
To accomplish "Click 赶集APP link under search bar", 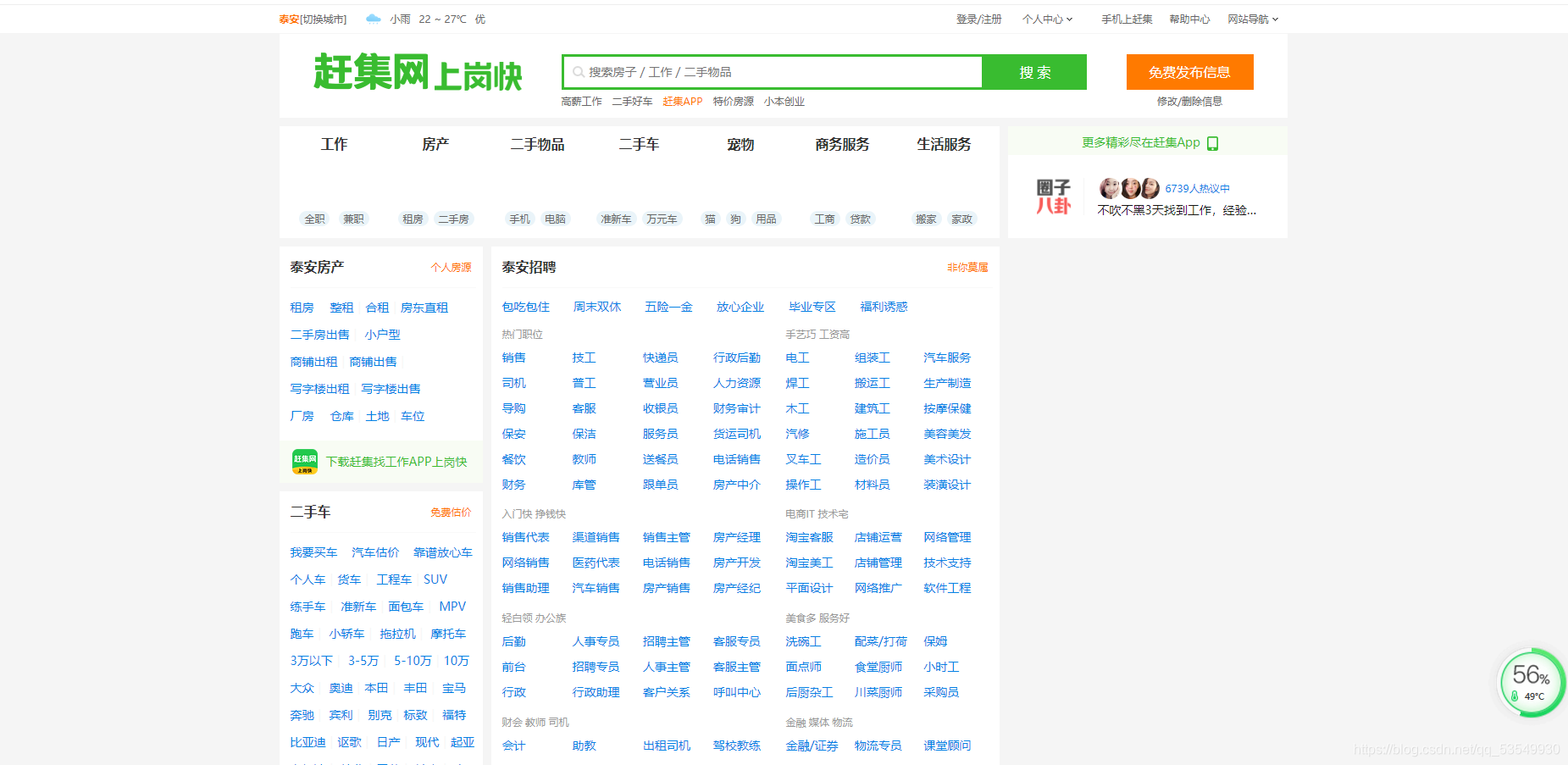I will (x=683, y=101).
